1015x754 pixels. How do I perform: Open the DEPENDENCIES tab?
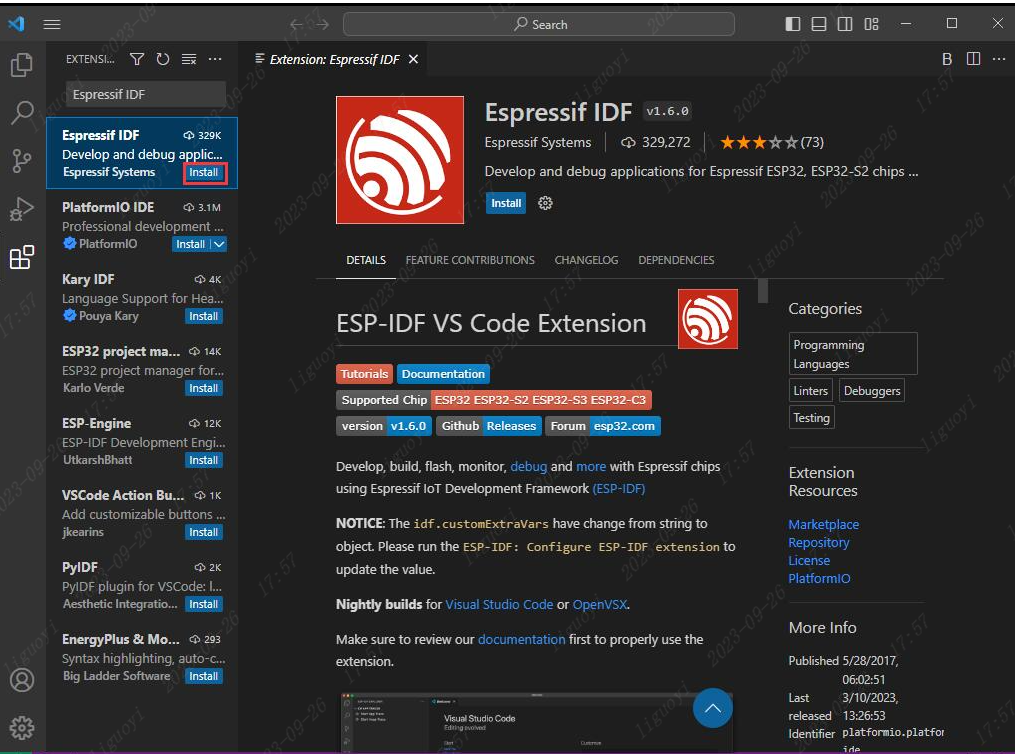(x=676, y=260)
